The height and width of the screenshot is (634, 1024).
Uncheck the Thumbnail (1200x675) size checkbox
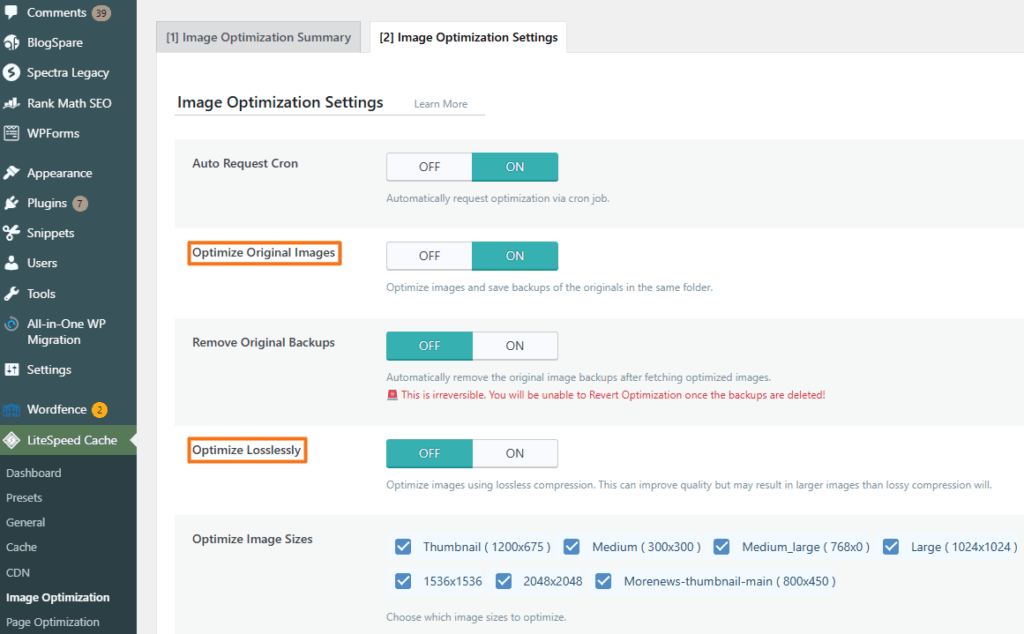[403, 547]
